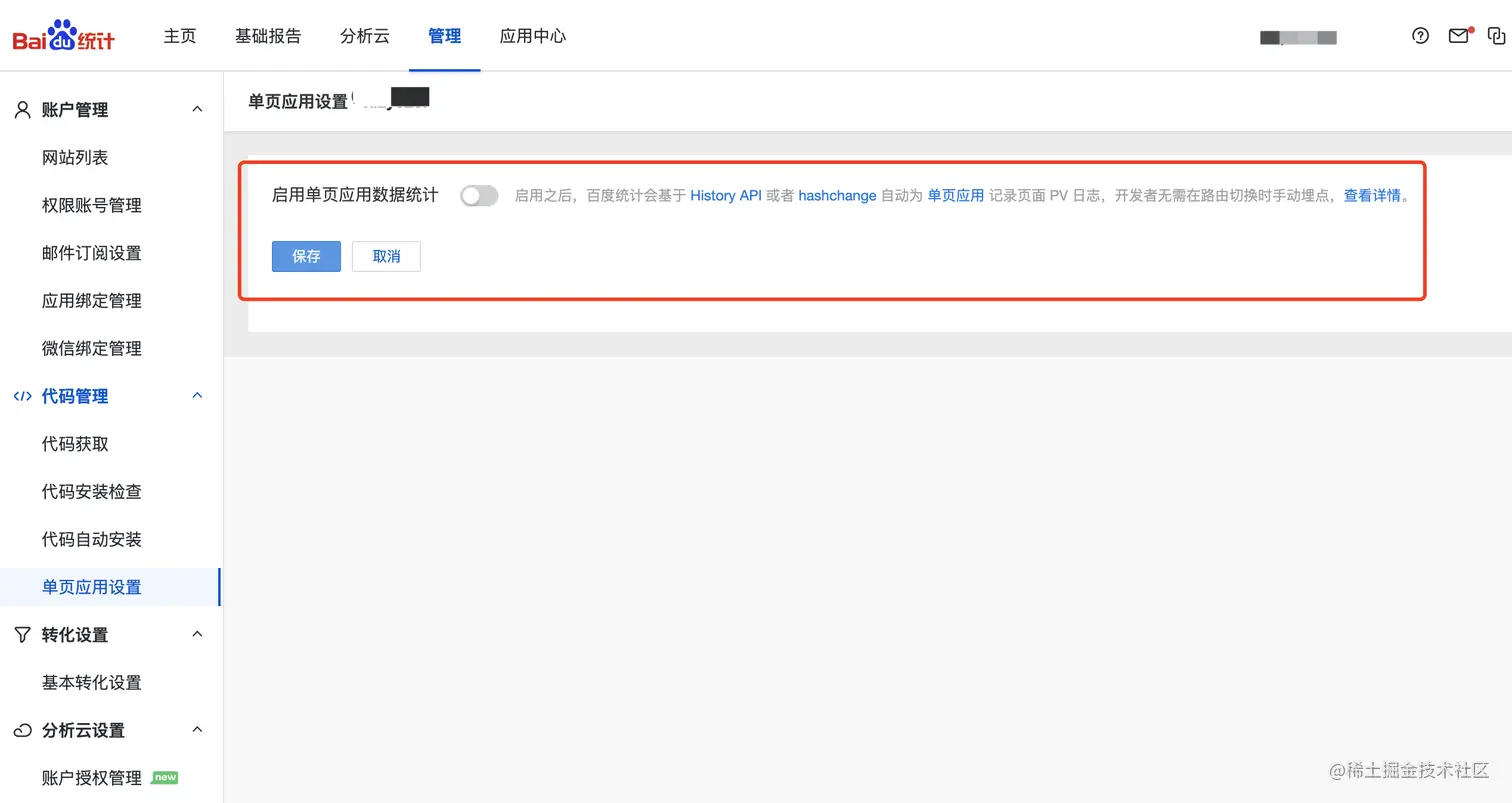Click the 代码管理 code brackets icon
This screenshot has width=1512, height=803.
[22, 396]
